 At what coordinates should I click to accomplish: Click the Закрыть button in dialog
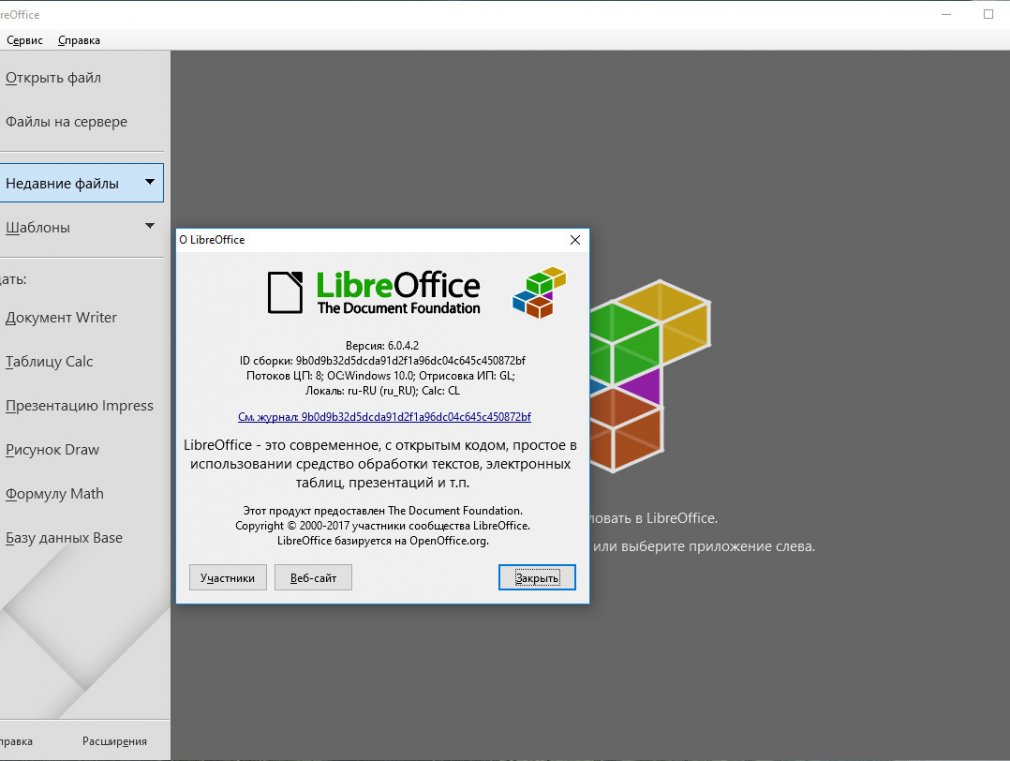(x=537, y=577)
